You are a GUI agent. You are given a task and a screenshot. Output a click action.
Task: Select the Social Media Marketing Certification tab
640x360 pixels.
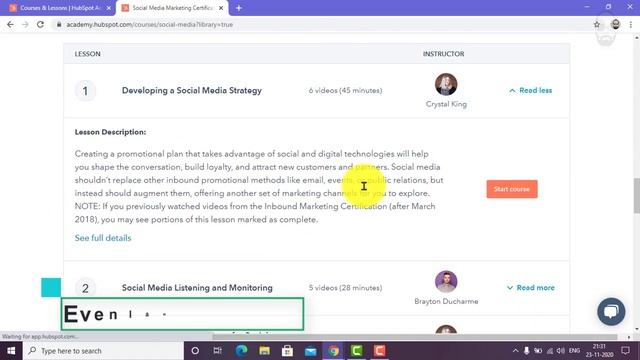point(172,8)
